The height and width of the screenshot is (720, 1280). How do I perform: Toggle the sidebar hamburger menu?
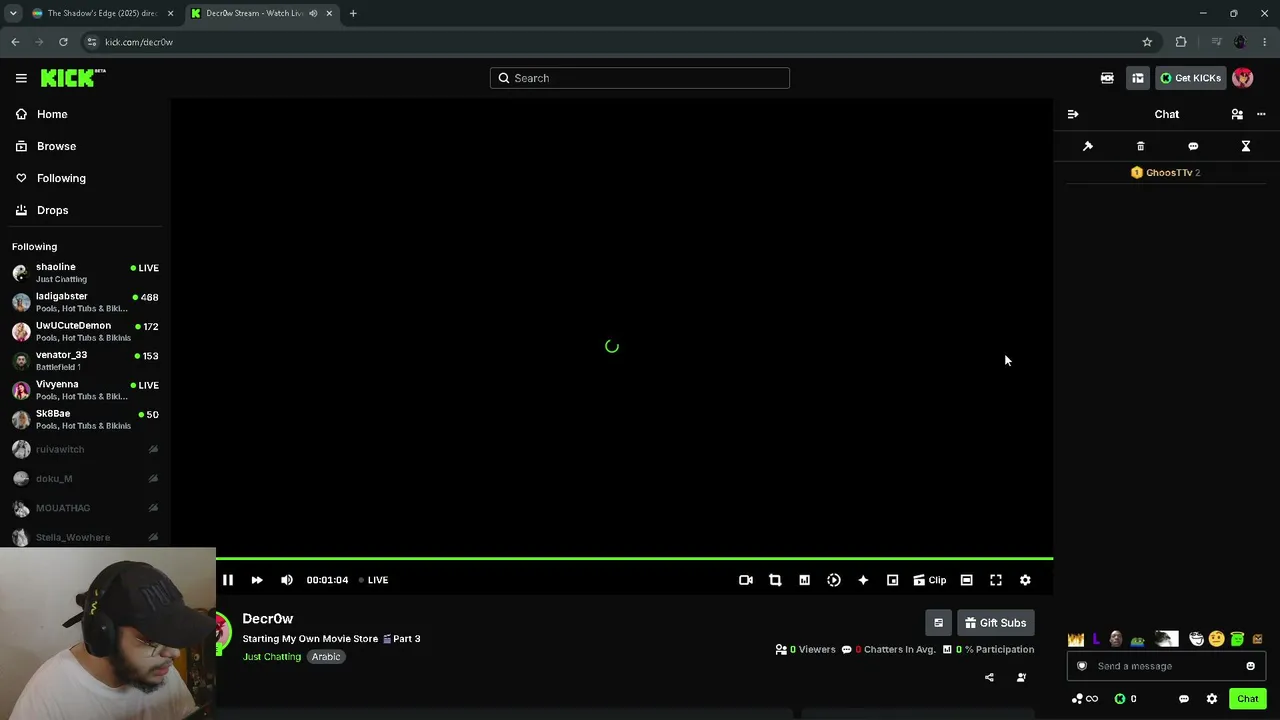click(21, 78)
